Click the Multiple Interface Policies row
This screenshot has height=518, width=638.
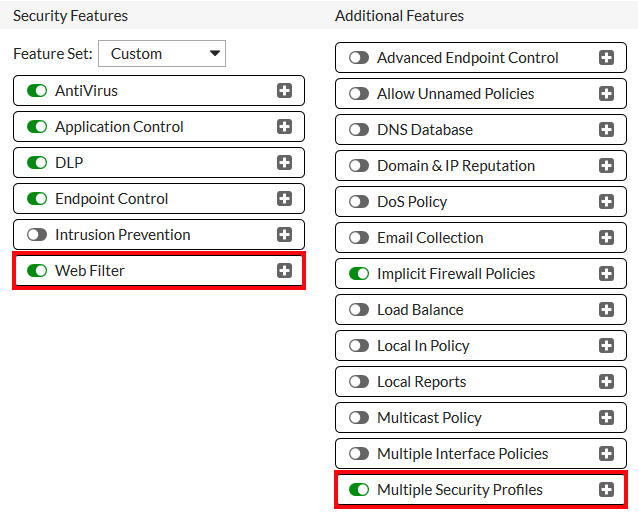pyautogui.click(x=462, y=454)
